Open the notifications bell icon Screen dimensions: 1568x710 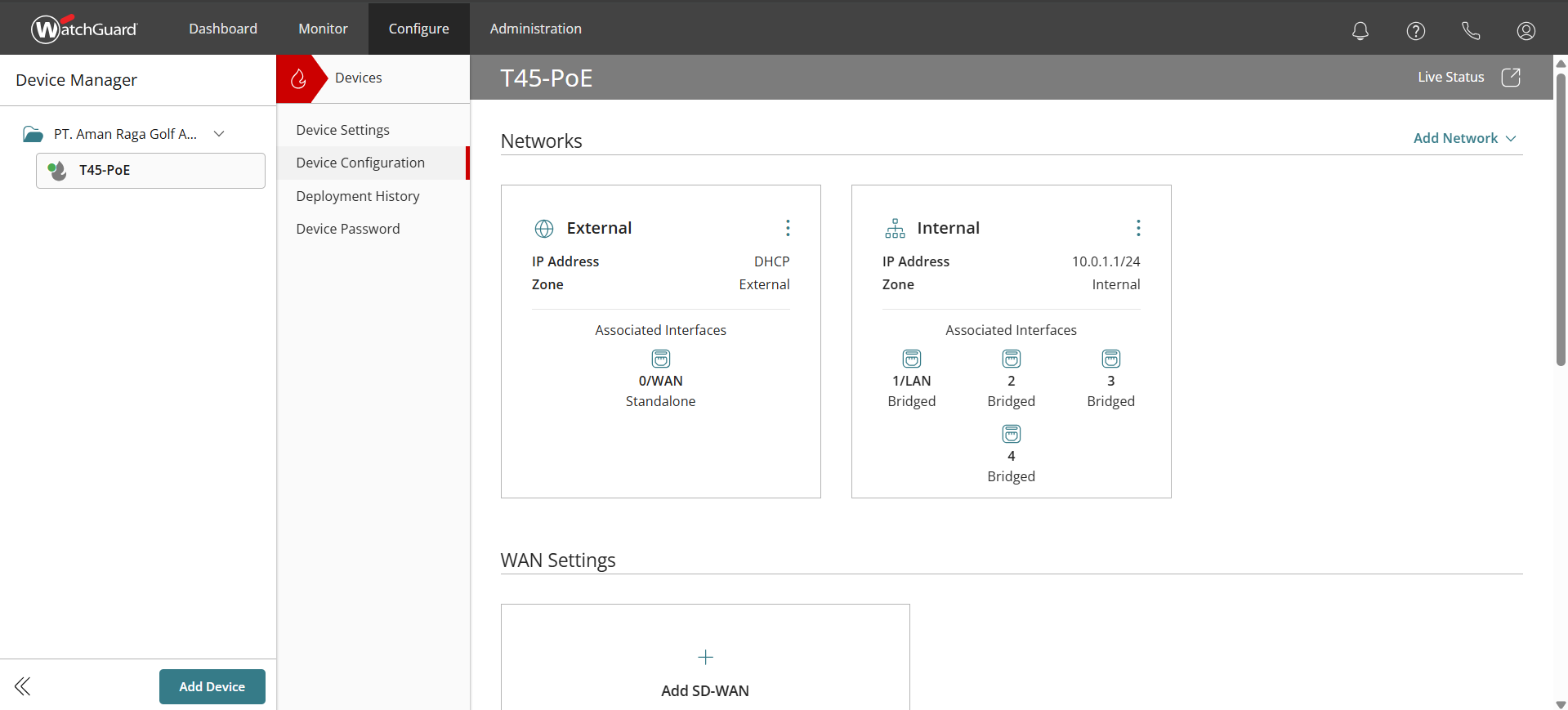coord(1360,30)
